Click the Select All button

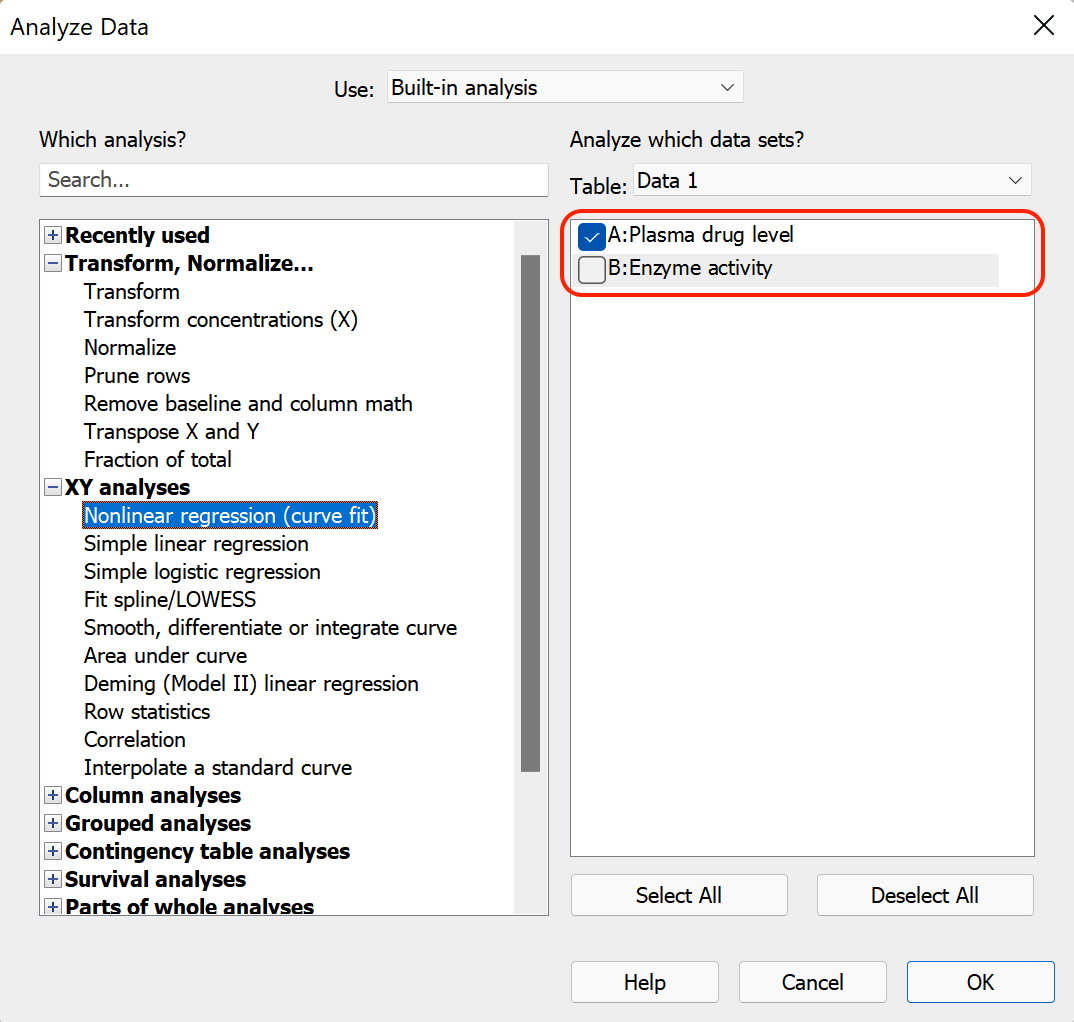coord(678,895)
